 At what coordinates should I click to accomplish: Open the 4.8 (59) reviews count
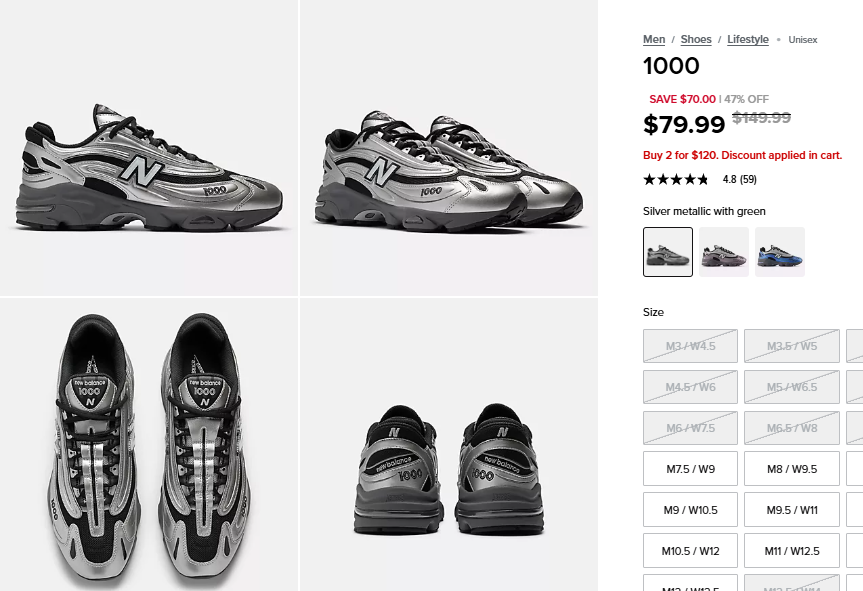click(x=739, y=180)
